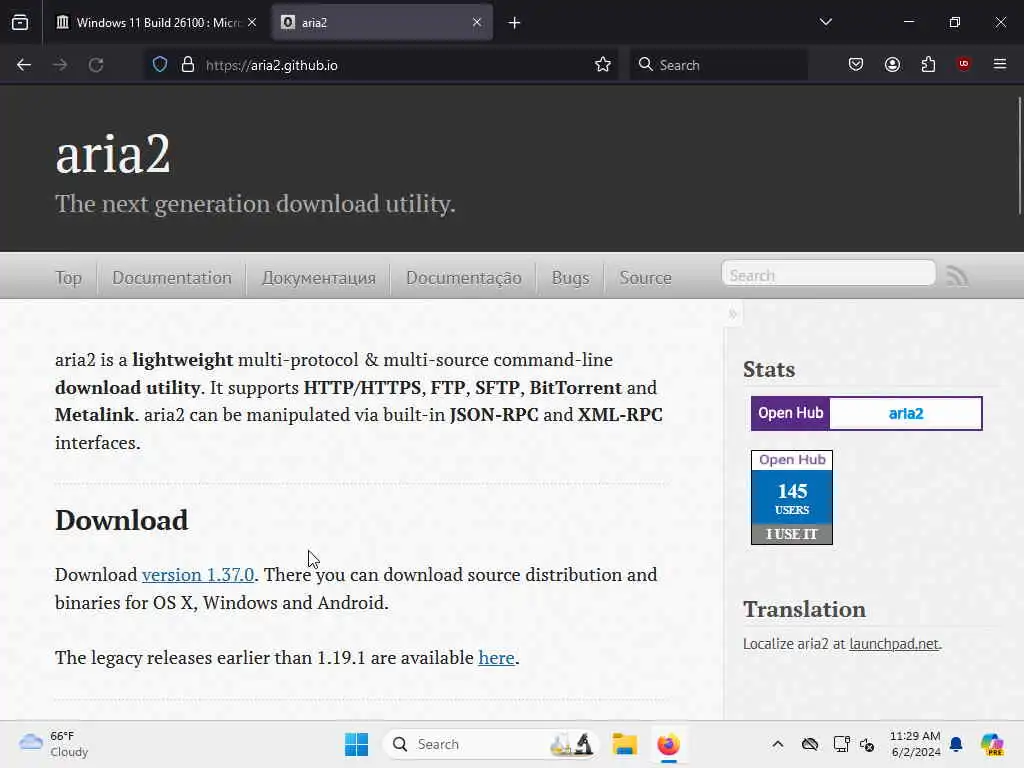Open the Документация navigation item

click(319, 278)
